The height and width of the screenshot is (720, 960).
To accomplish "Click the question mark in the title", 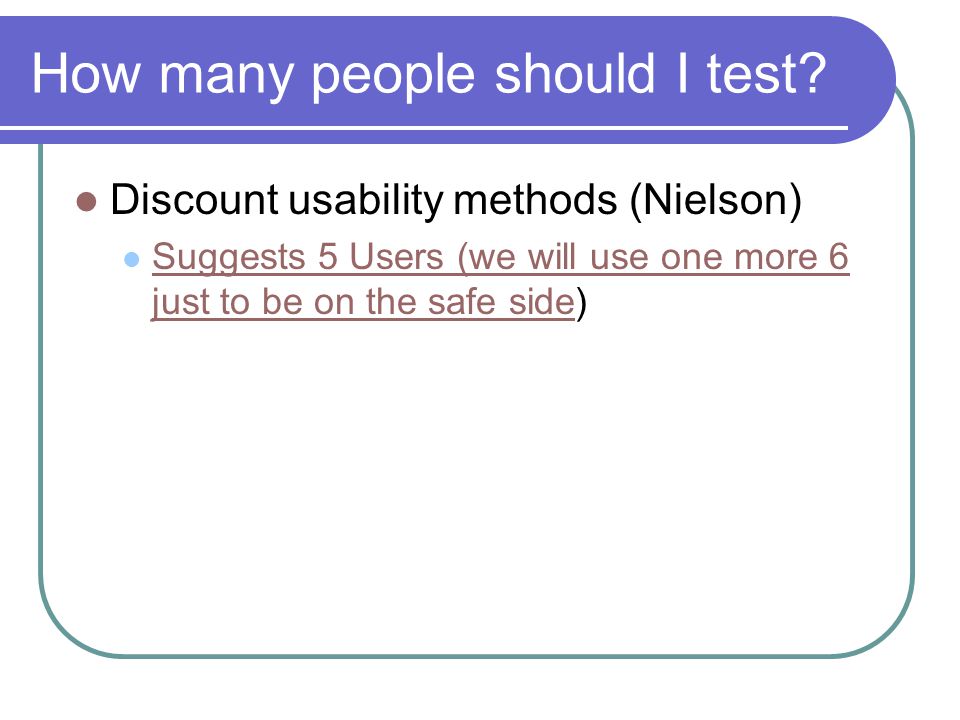I will [812, 73].
